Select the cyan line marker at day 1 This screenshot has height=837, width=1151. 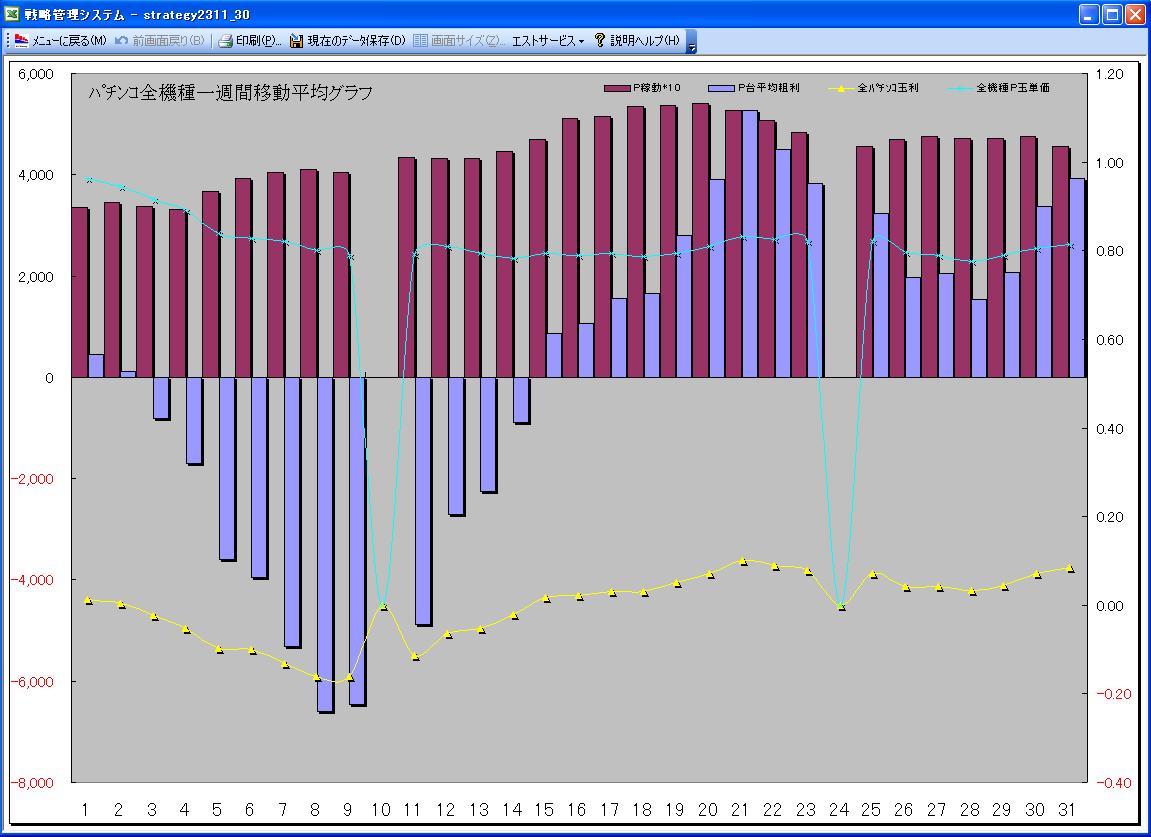88,179
